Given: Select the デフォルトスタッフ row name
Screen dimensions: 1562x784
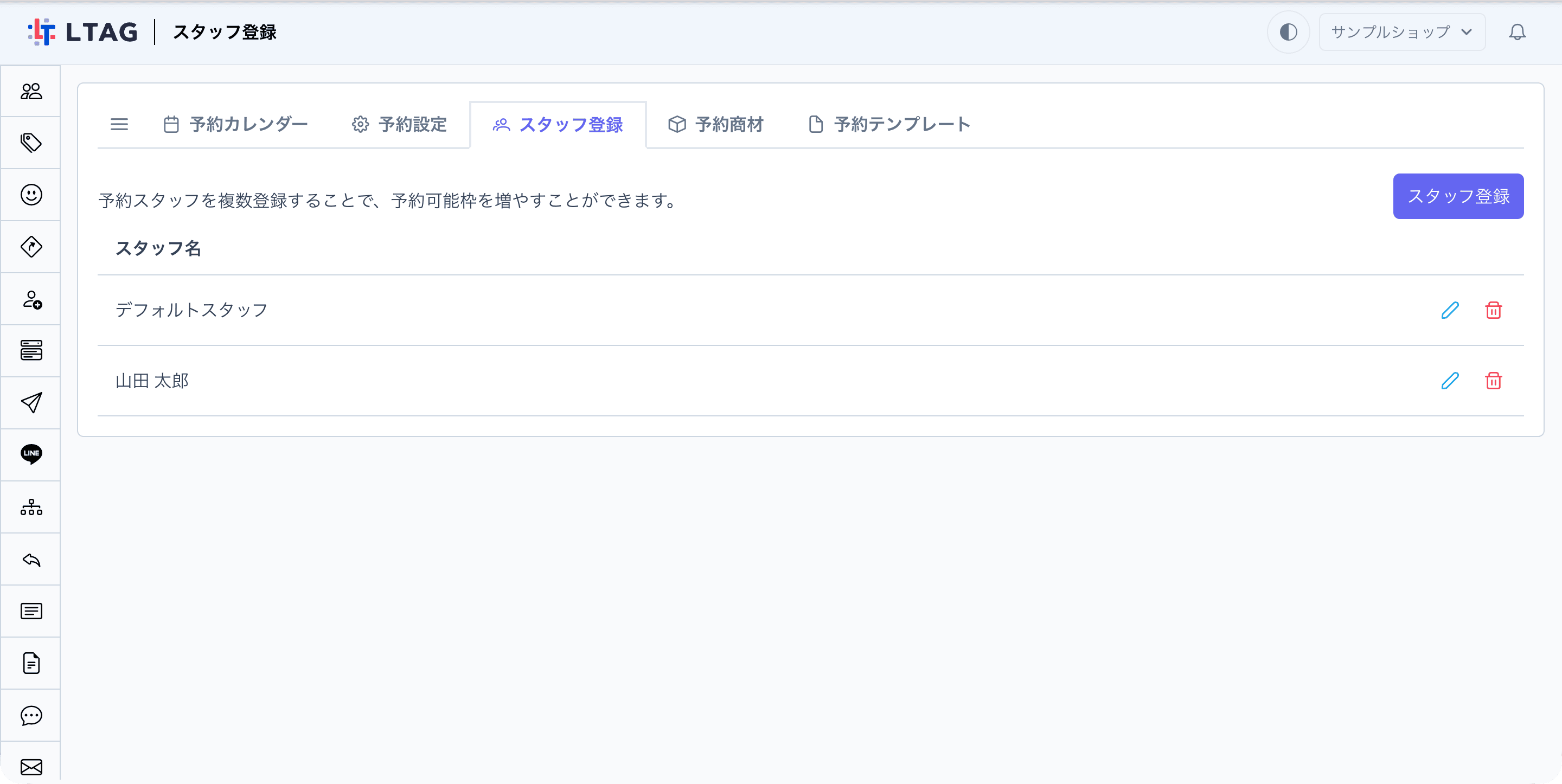Looking at the screenshot, I should tap(191, 311).
